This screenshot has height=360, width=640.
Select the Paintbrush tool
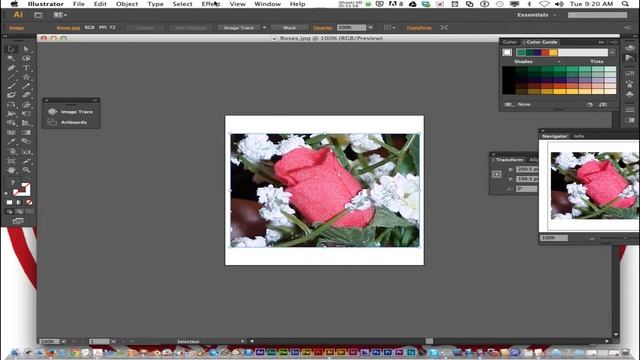[x=11, y=86]
